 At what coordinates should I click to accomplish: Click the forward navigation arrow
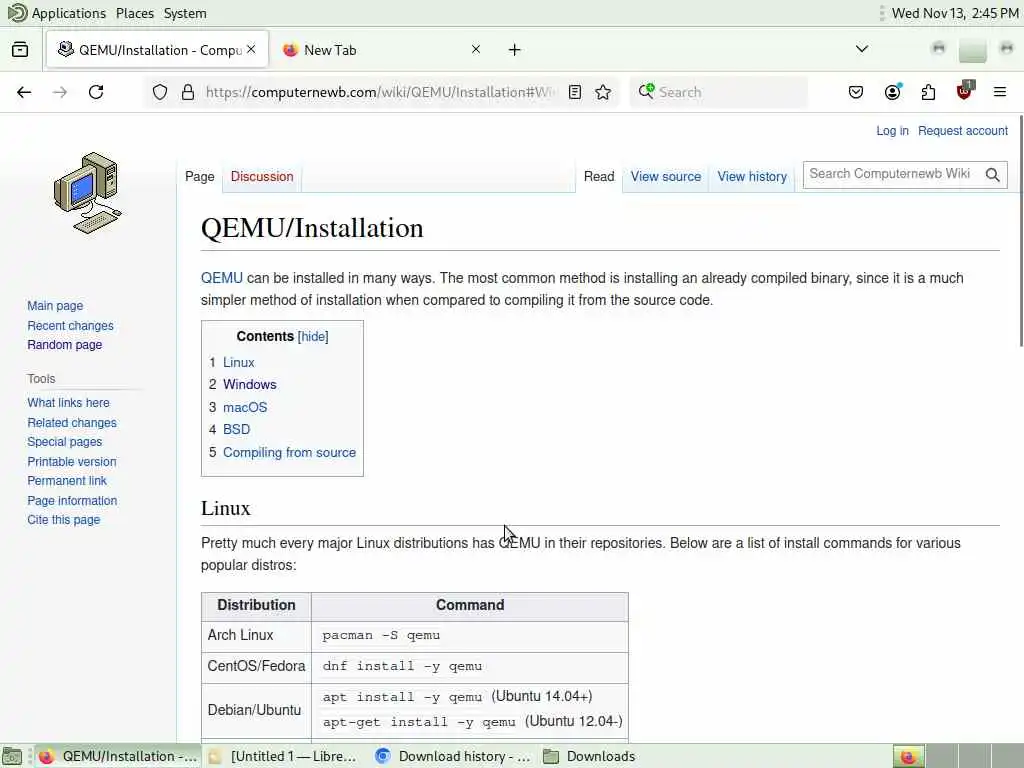pos(60,92)
